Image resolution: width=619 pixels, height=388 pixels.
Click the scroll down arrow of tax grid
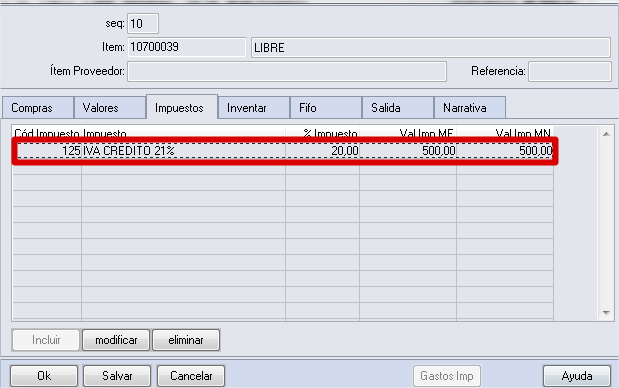(606, 313)
